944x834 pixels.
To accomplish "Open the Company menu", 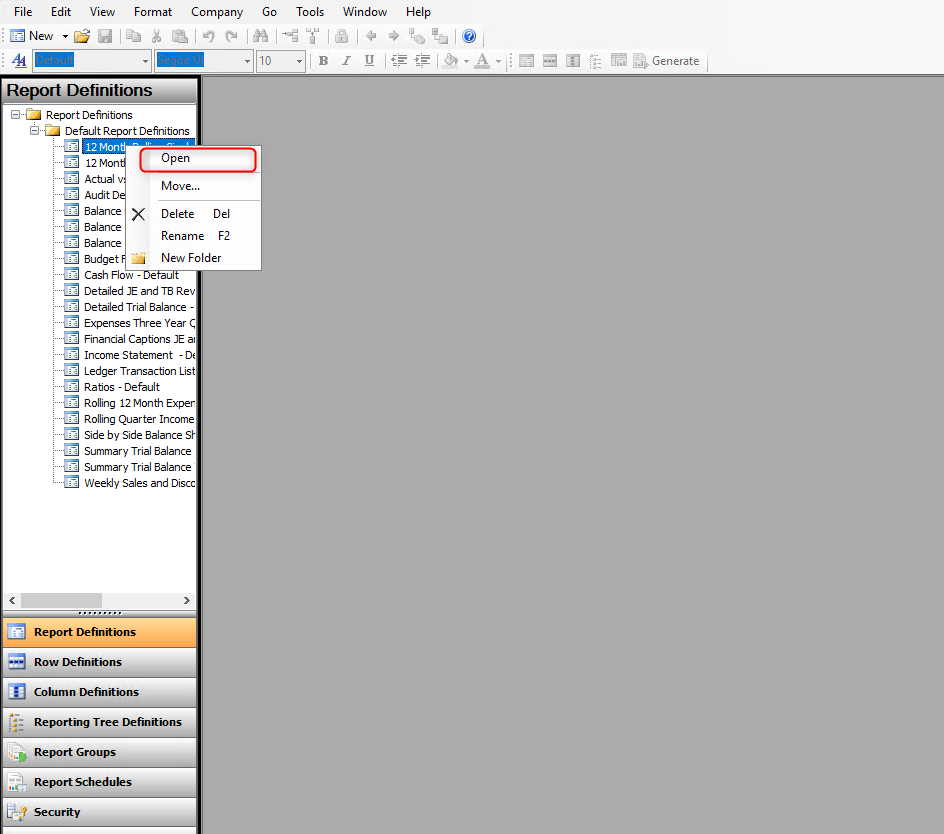I will tap(216, 12).
